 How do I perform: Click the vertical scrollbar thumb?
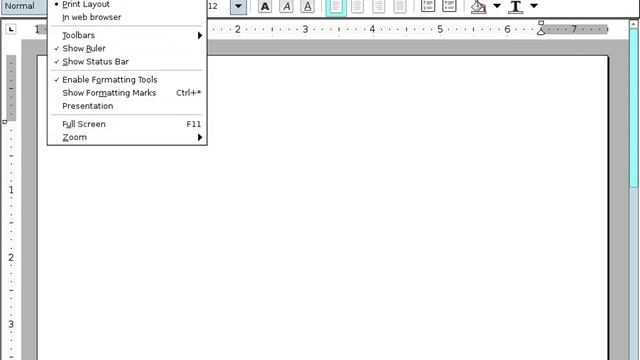click(633, 108)
